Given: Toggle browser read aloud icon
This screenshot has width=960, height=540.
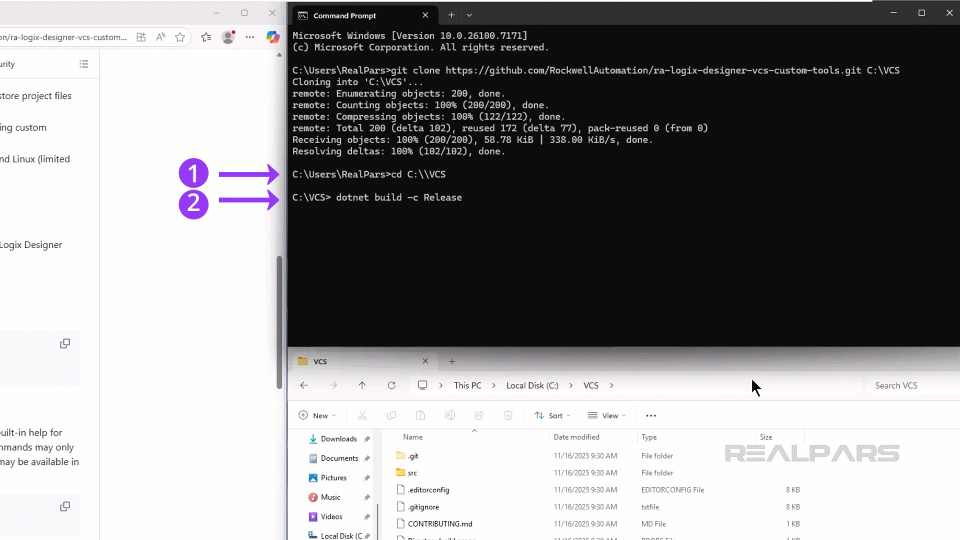Looking at the screenshot, I should (160, 37).
